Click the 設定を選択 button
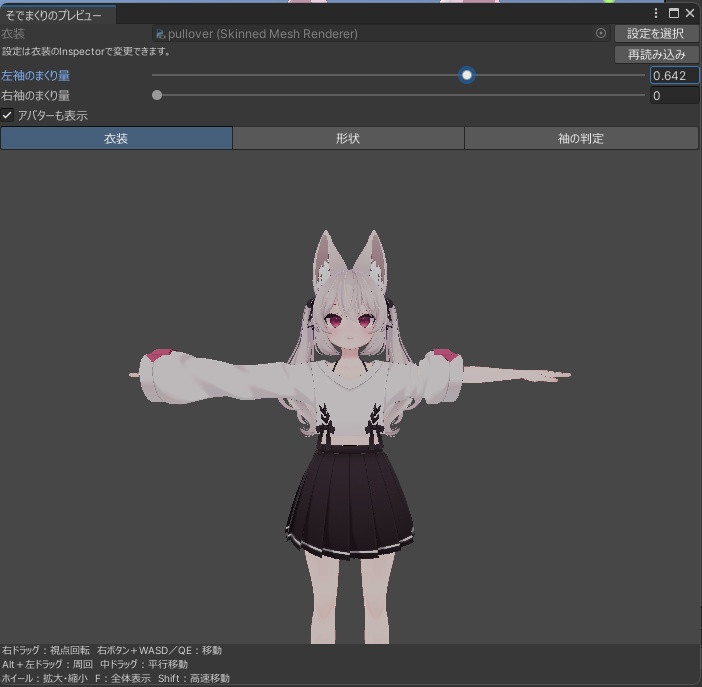This screenshot has height=687, width=702. point(656,34)
